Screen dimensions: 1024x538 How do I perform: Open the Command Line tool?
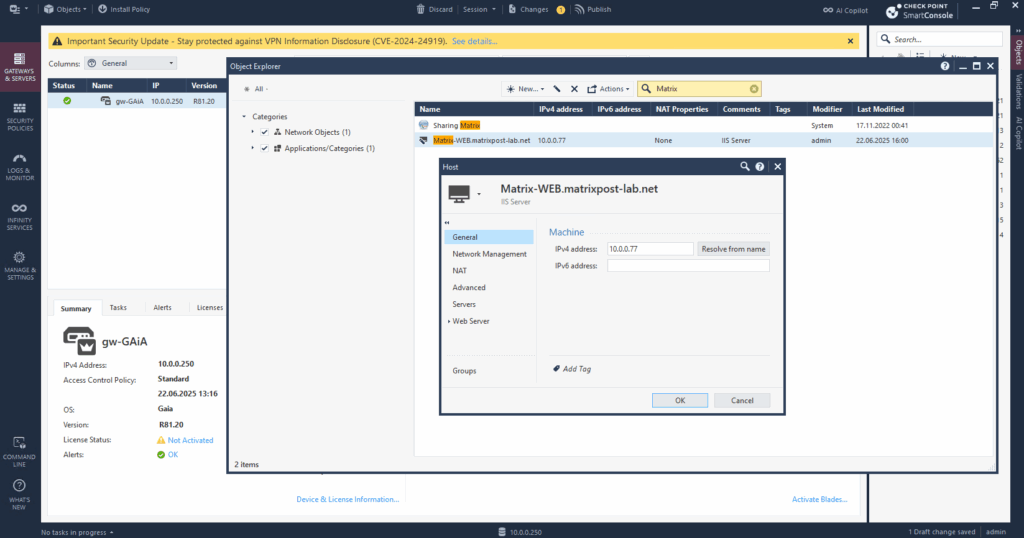coord(20,452)
